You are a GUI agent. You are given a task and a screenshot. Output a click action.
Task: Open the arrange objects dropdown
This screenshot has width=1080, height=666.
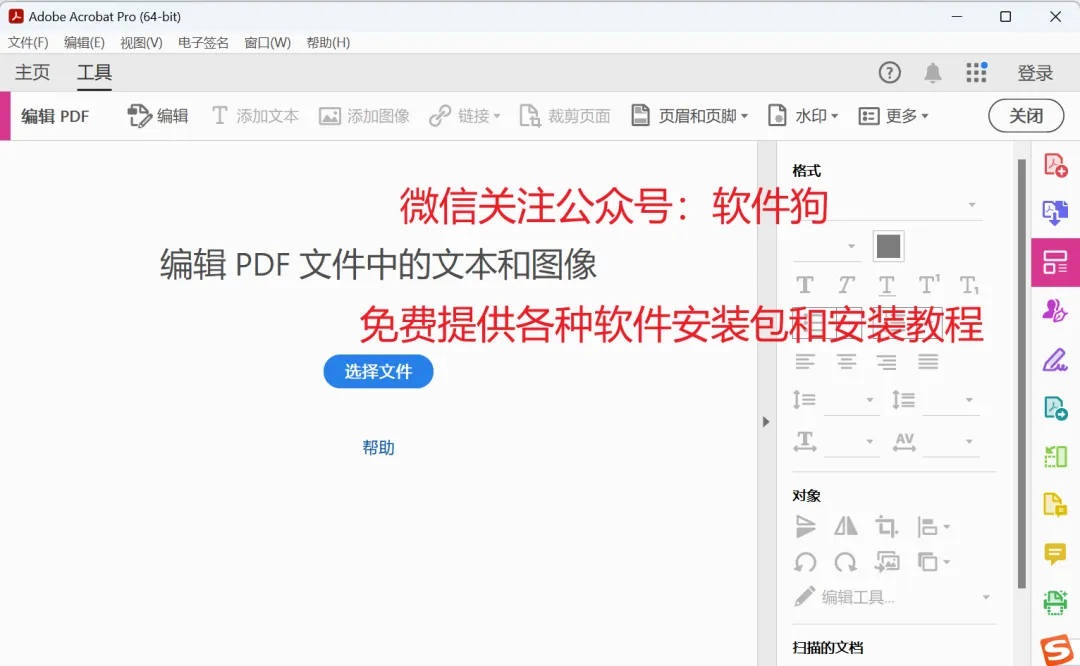[933, 562]
